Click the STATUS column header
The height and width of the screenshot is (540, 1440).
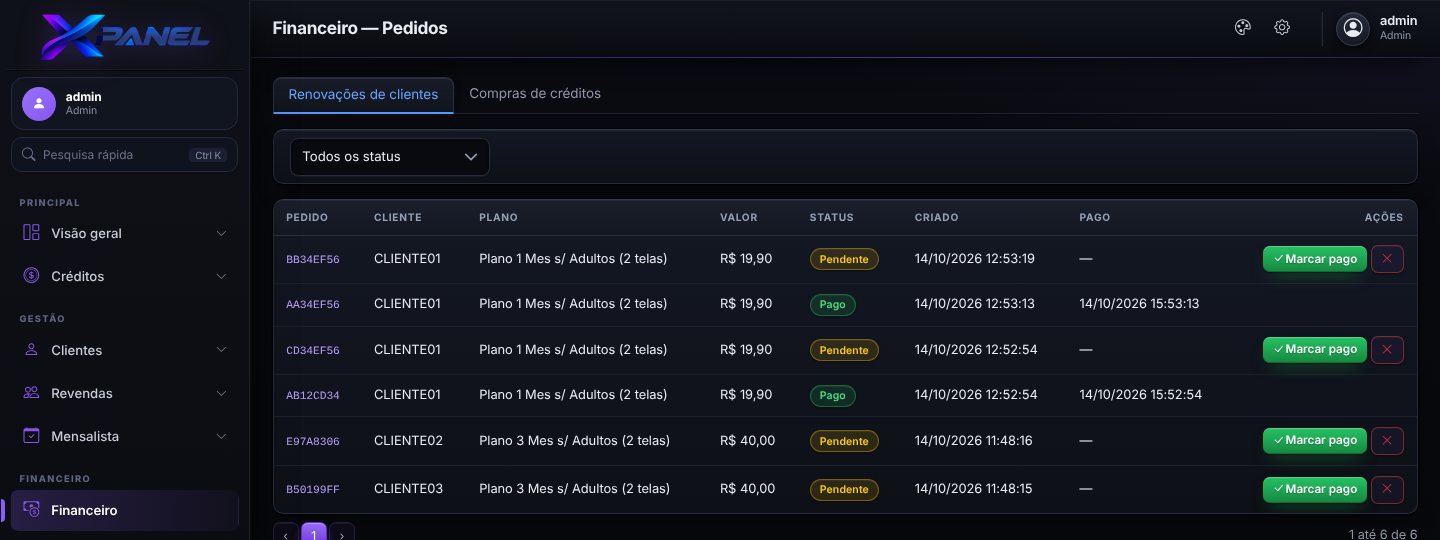[x=832, y=217]
